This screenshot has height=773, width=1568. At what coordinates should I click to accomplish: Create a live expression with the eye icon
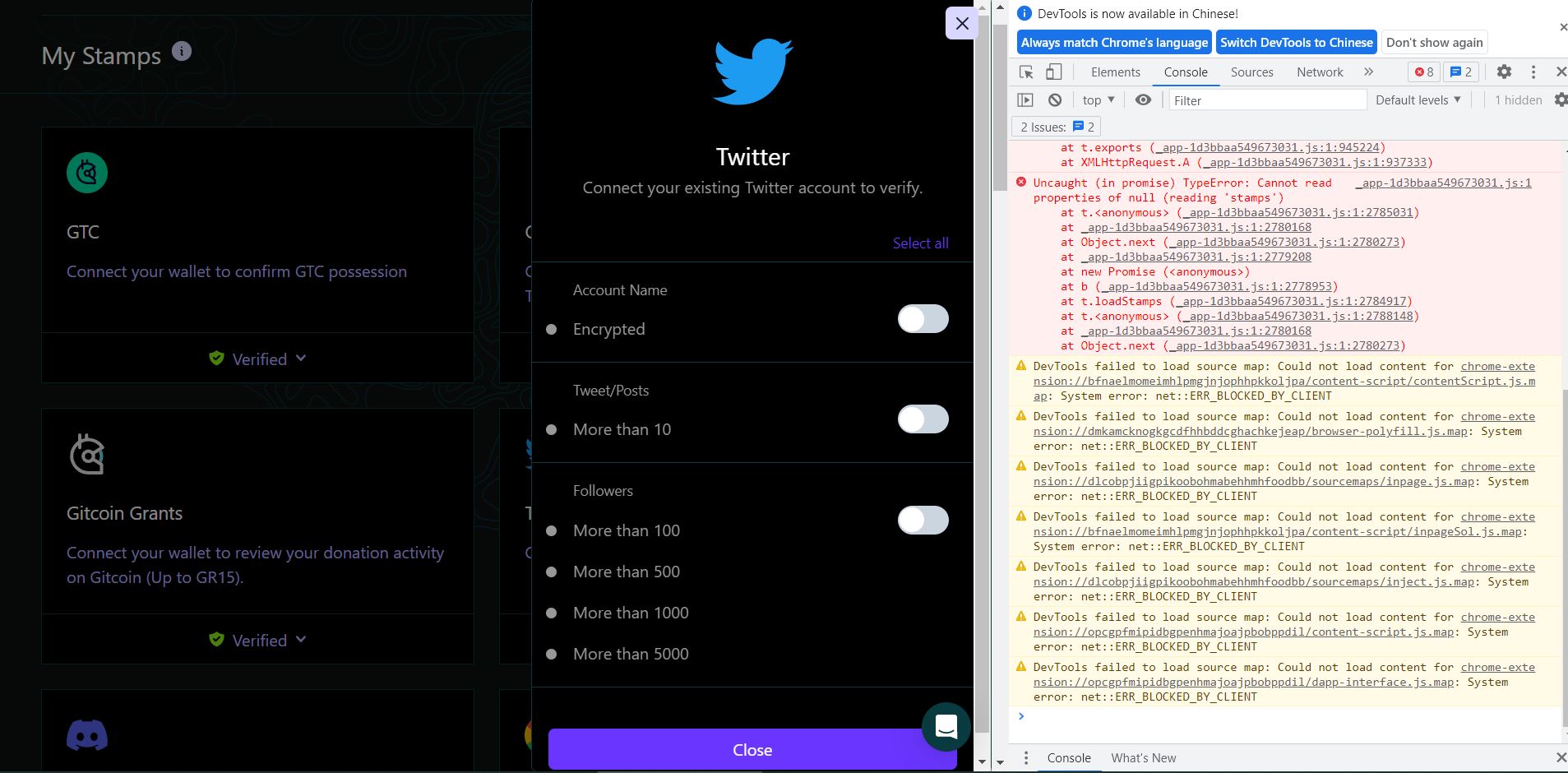tap(1142, 100)
